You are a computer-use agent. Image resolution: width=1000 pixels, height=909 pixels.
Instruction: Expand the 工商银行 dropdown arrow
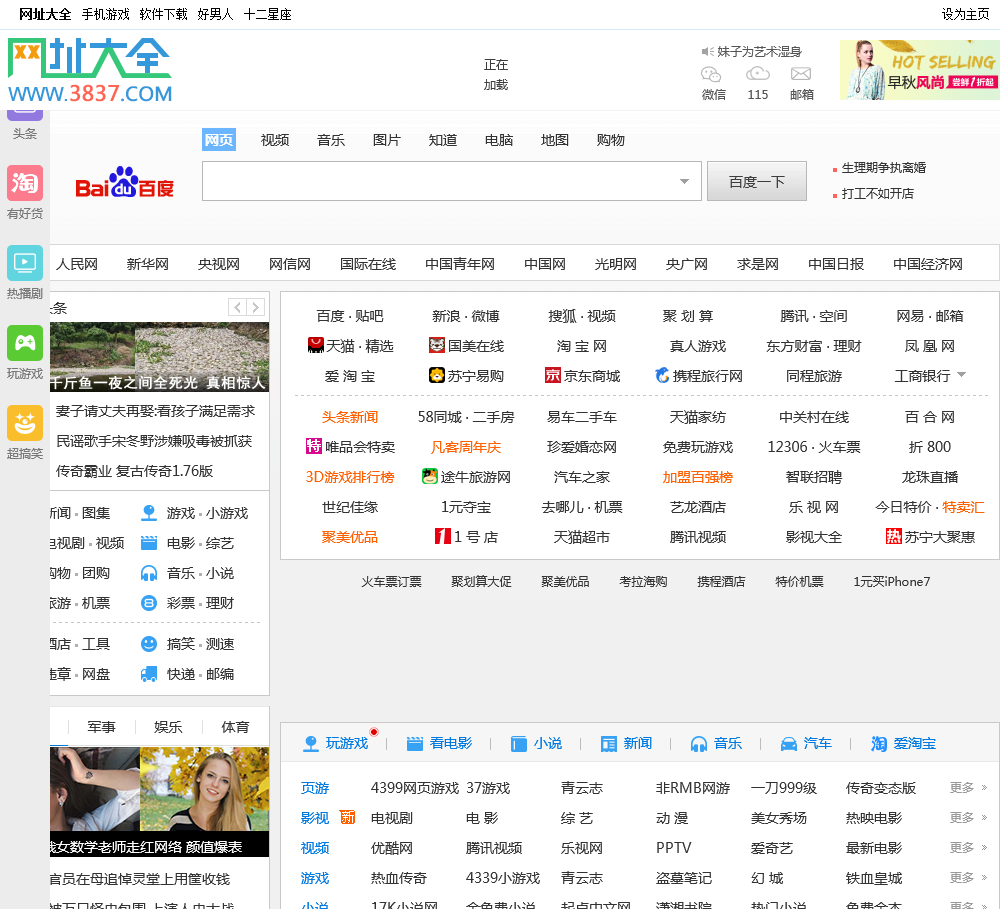(962, 374)
